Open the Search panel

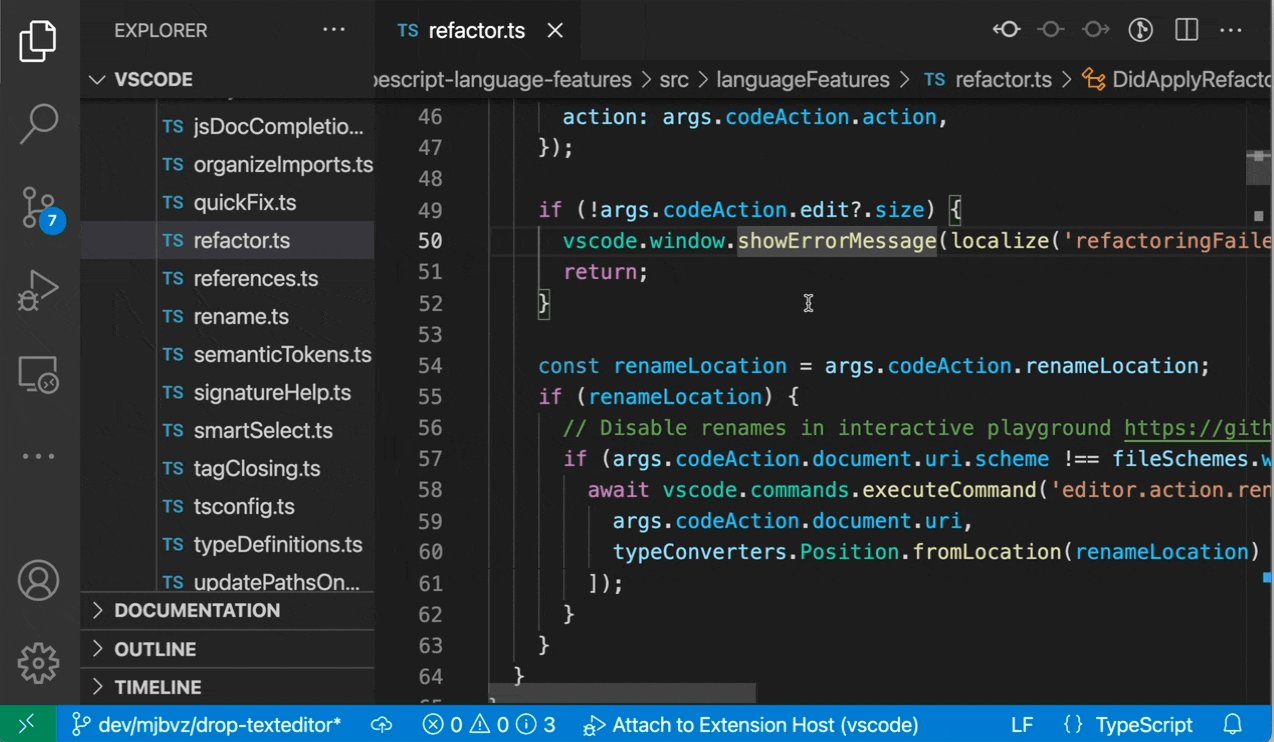click(x=38, y=122)
